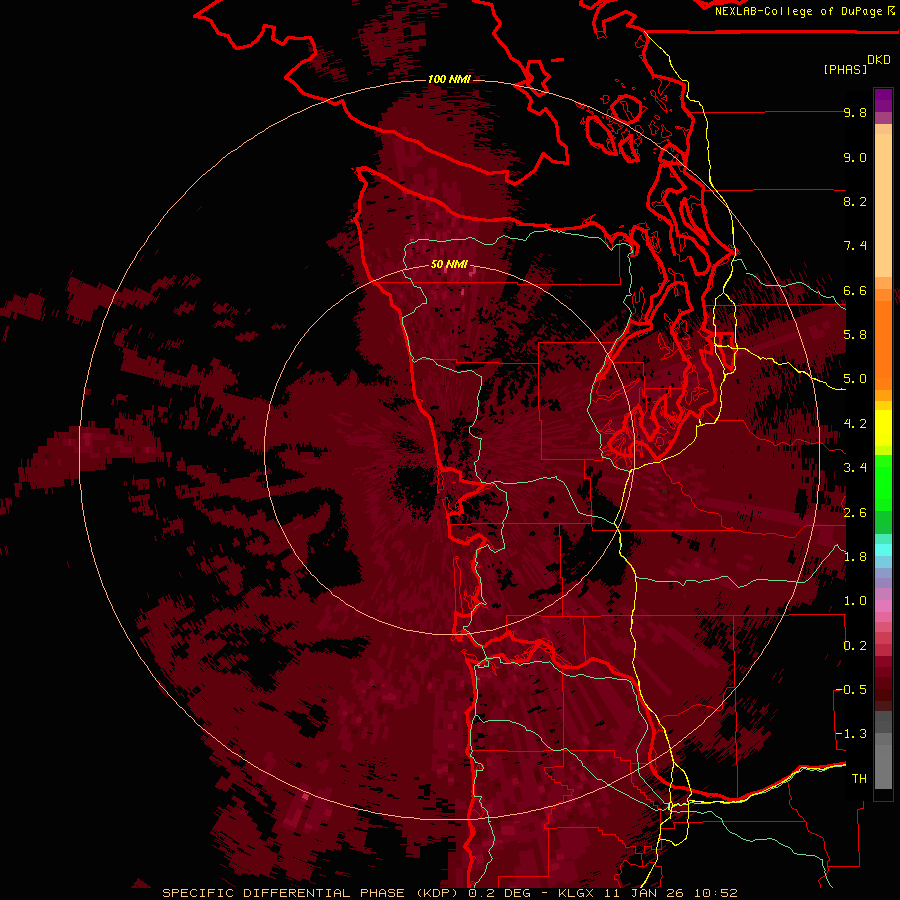Screen dimensions: 900x900
Task: Select the -0.5 scale label
Action: (x=851, y=690)
